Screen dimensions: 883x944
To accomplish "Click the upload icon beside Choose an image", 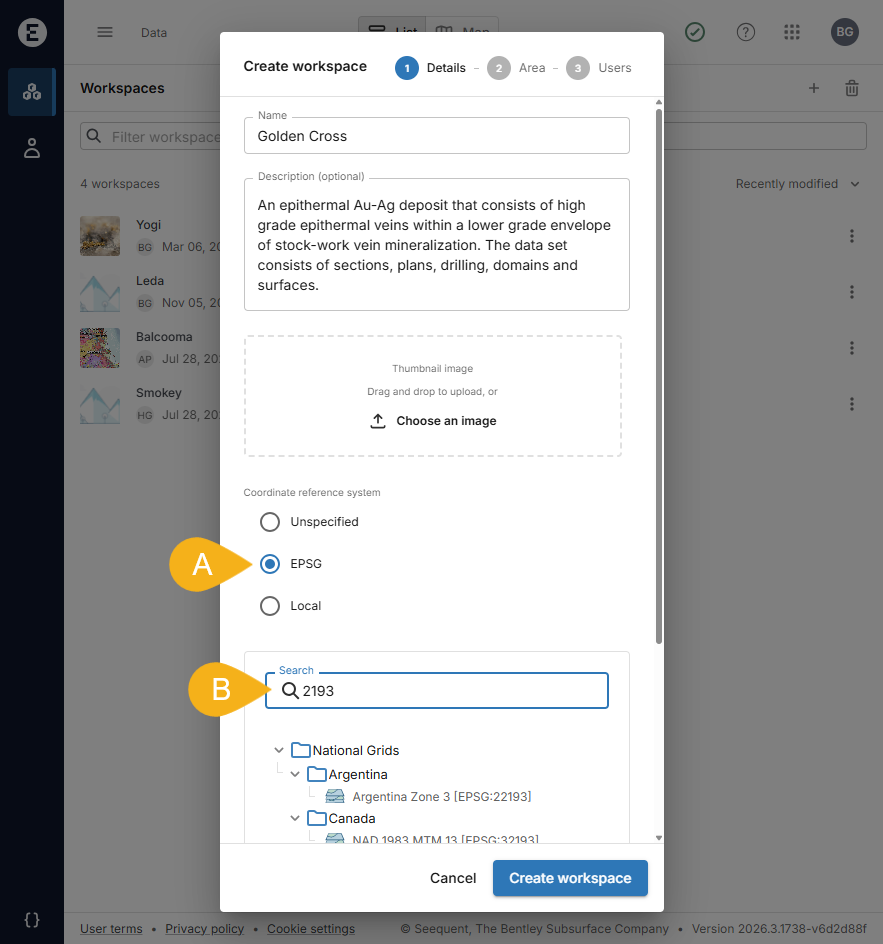I will pos(378,421).
